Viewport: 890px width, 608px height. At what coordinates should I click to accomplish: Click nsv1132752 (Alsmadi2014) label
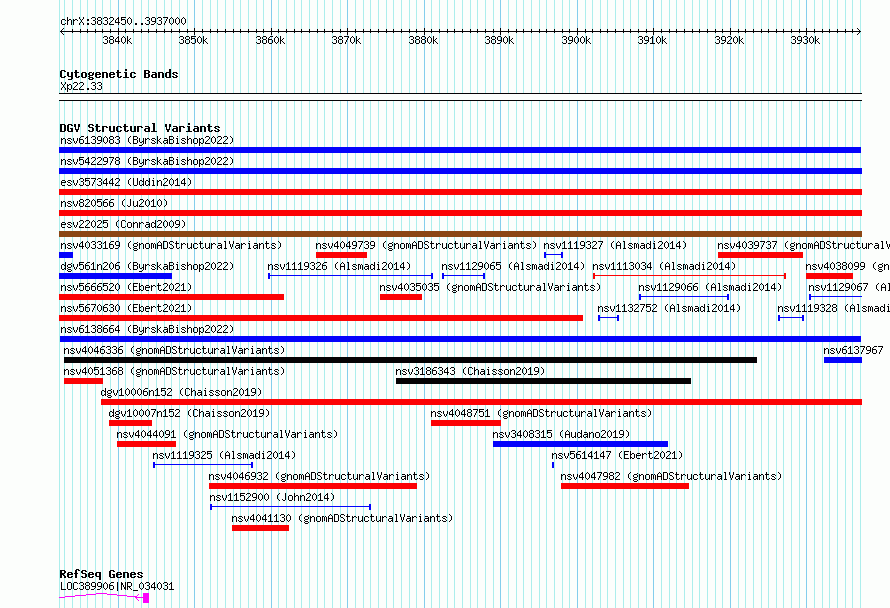pos(669,308)
